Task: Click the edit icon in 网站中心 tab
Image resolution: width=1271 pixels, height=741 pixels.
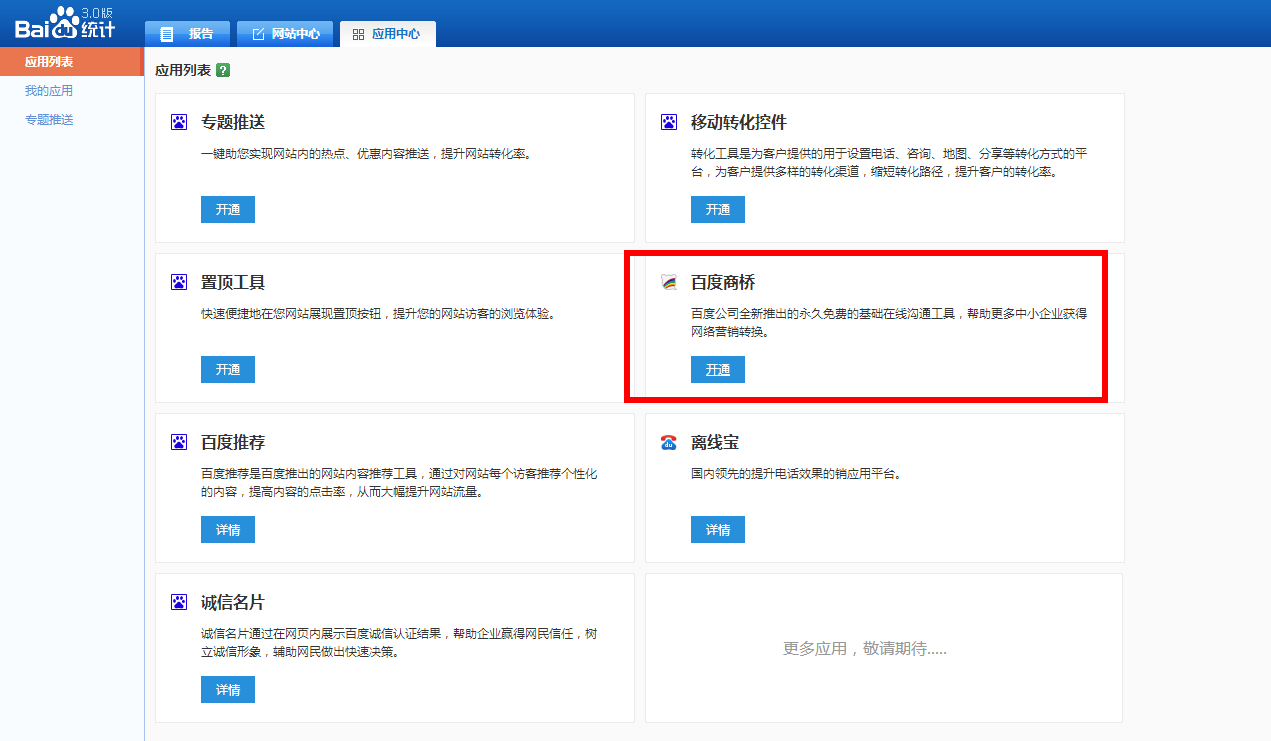Action: 258,34
